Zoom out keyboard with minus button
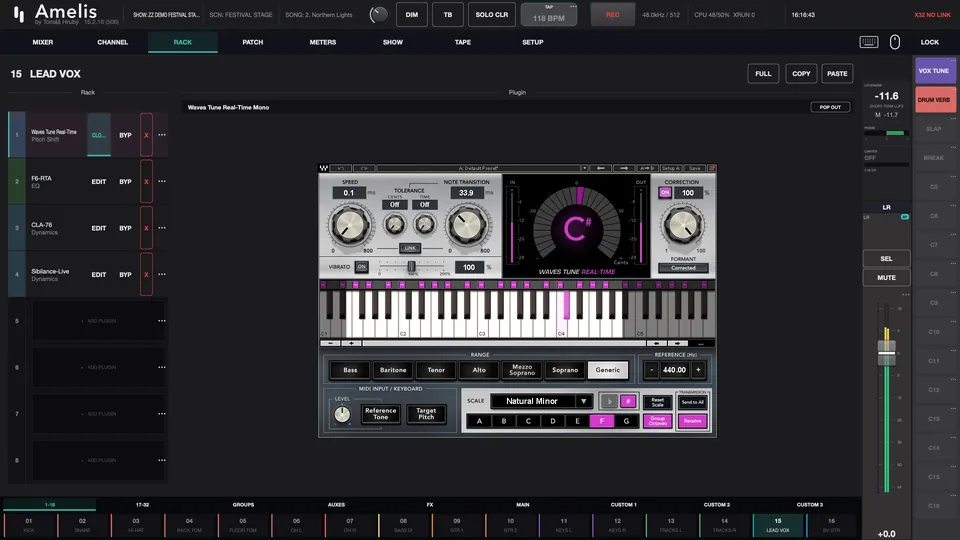Screen dimensions: 960x540 (x=331, y=343)
